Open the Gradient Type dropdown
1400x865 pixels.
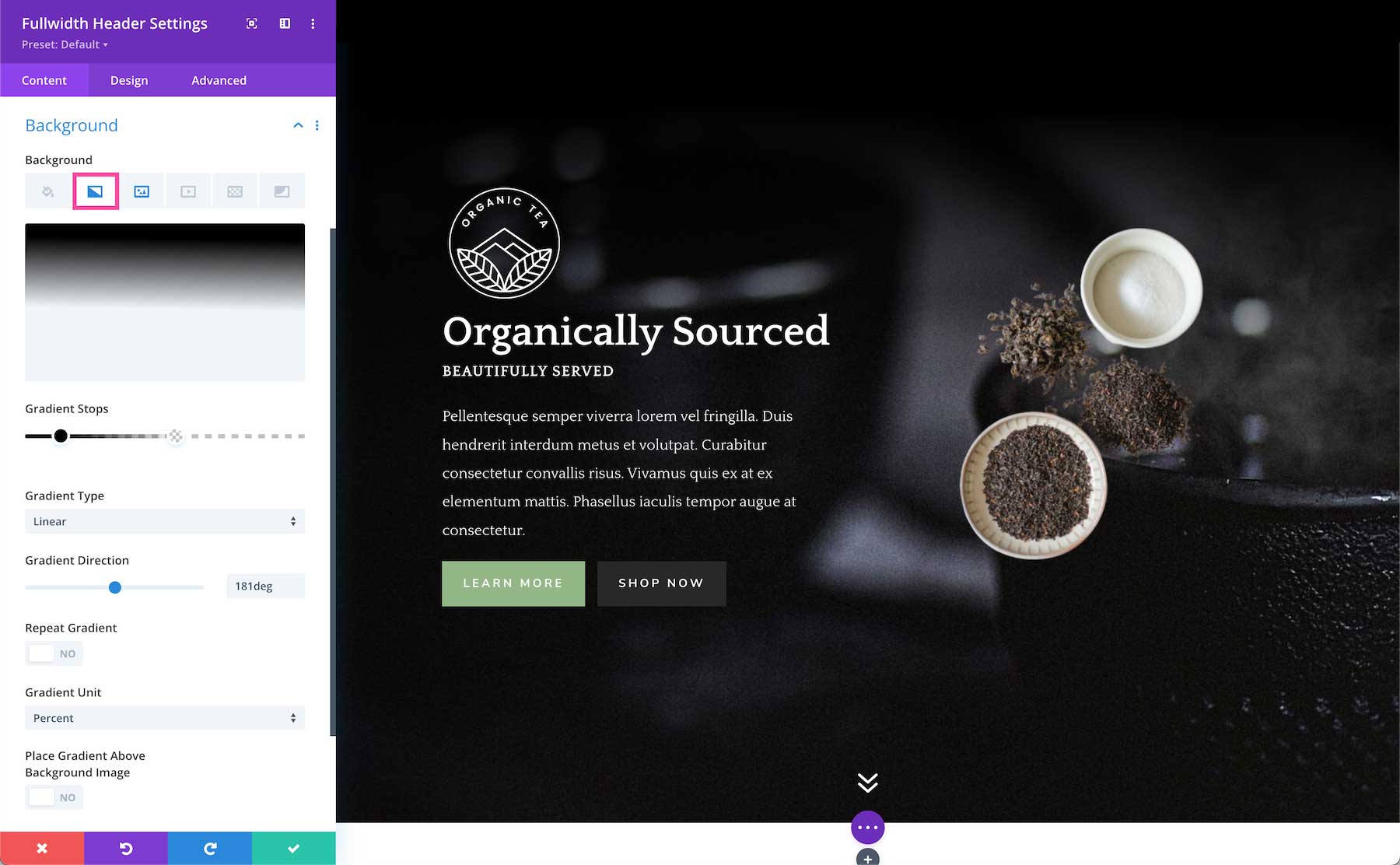click(x=165, y=521)
